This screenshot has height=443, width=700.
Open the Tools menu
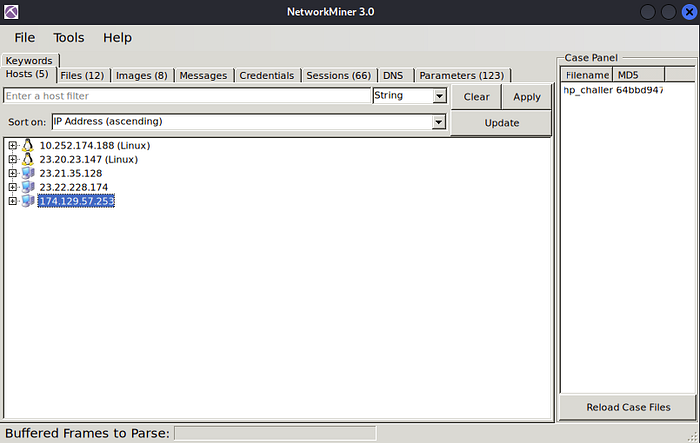pos(69,38)
